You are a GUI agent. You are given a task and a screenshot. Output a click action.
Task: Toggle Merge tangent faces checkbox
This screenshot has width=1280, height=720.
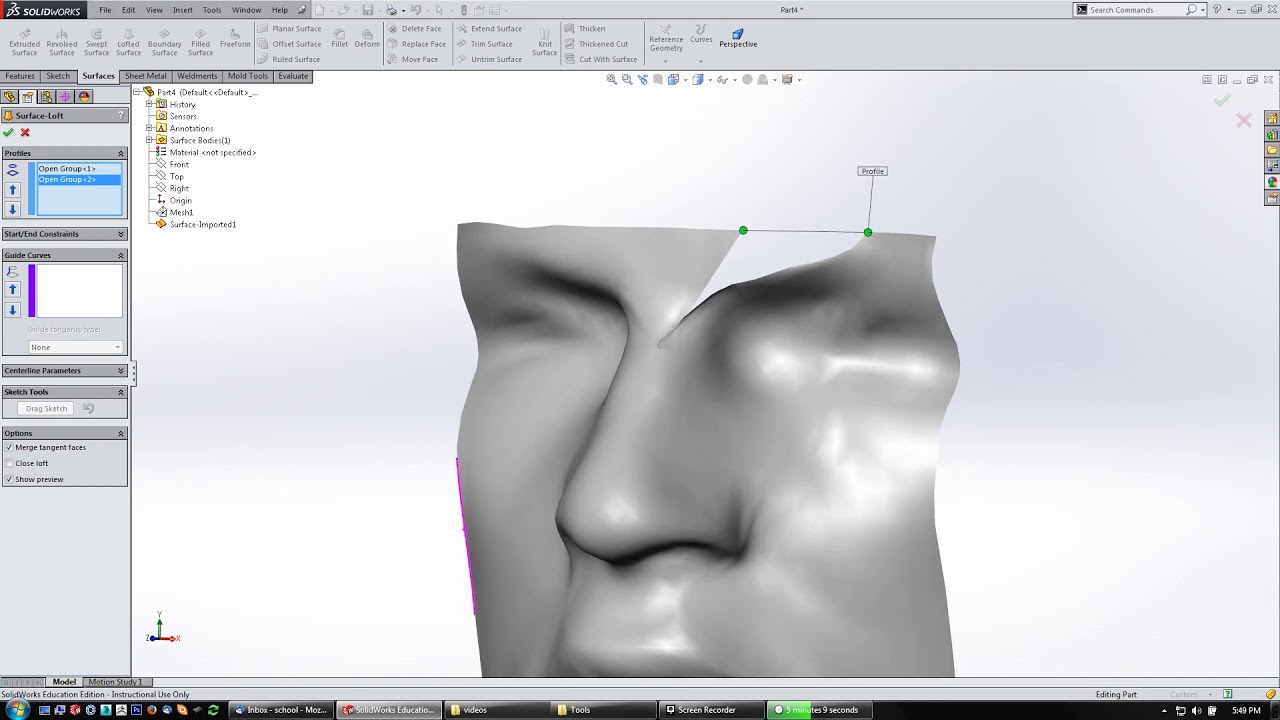pyautogui.click(x=9, y=447)
